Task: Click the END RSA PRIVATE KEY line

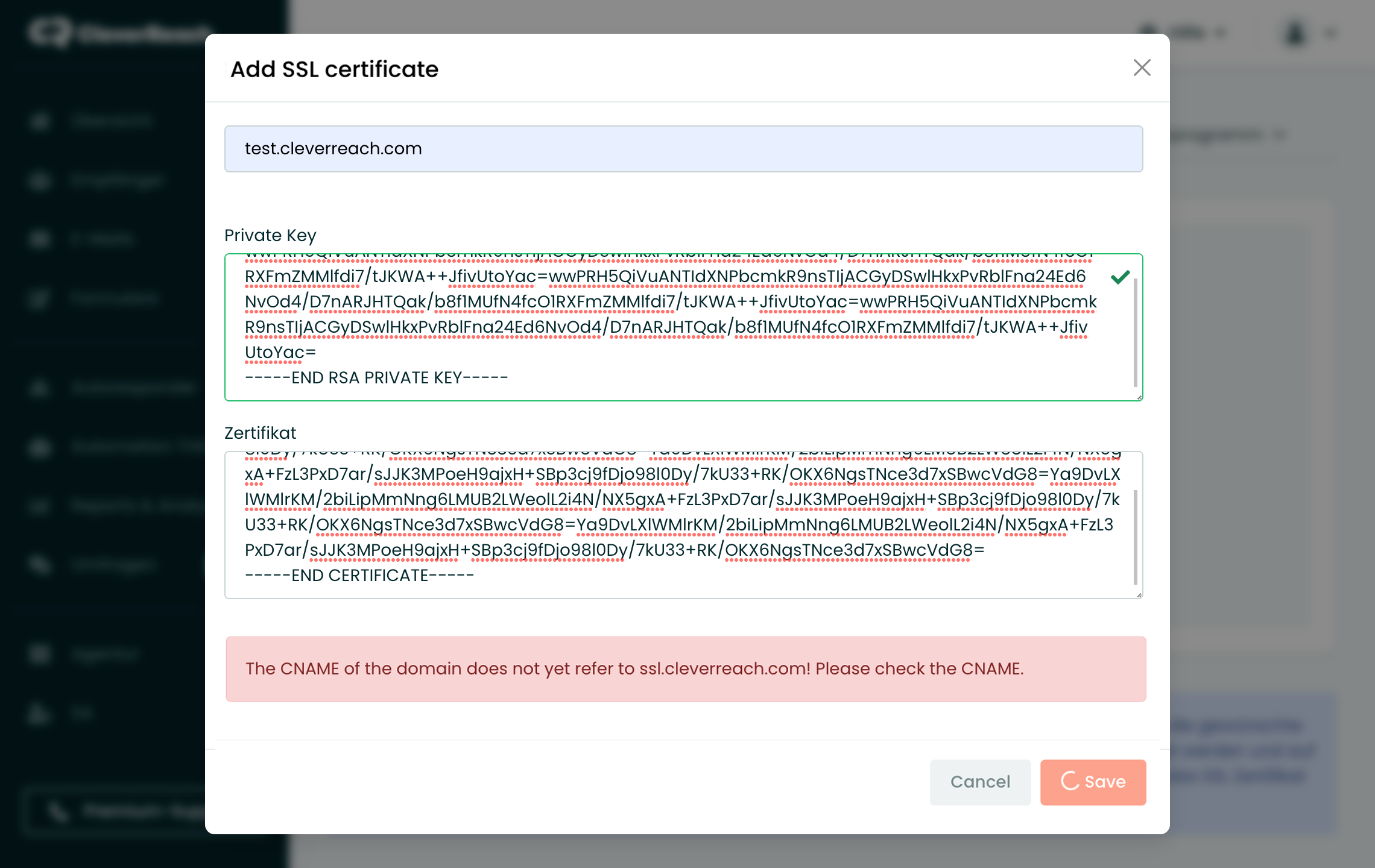Action: 376,378
